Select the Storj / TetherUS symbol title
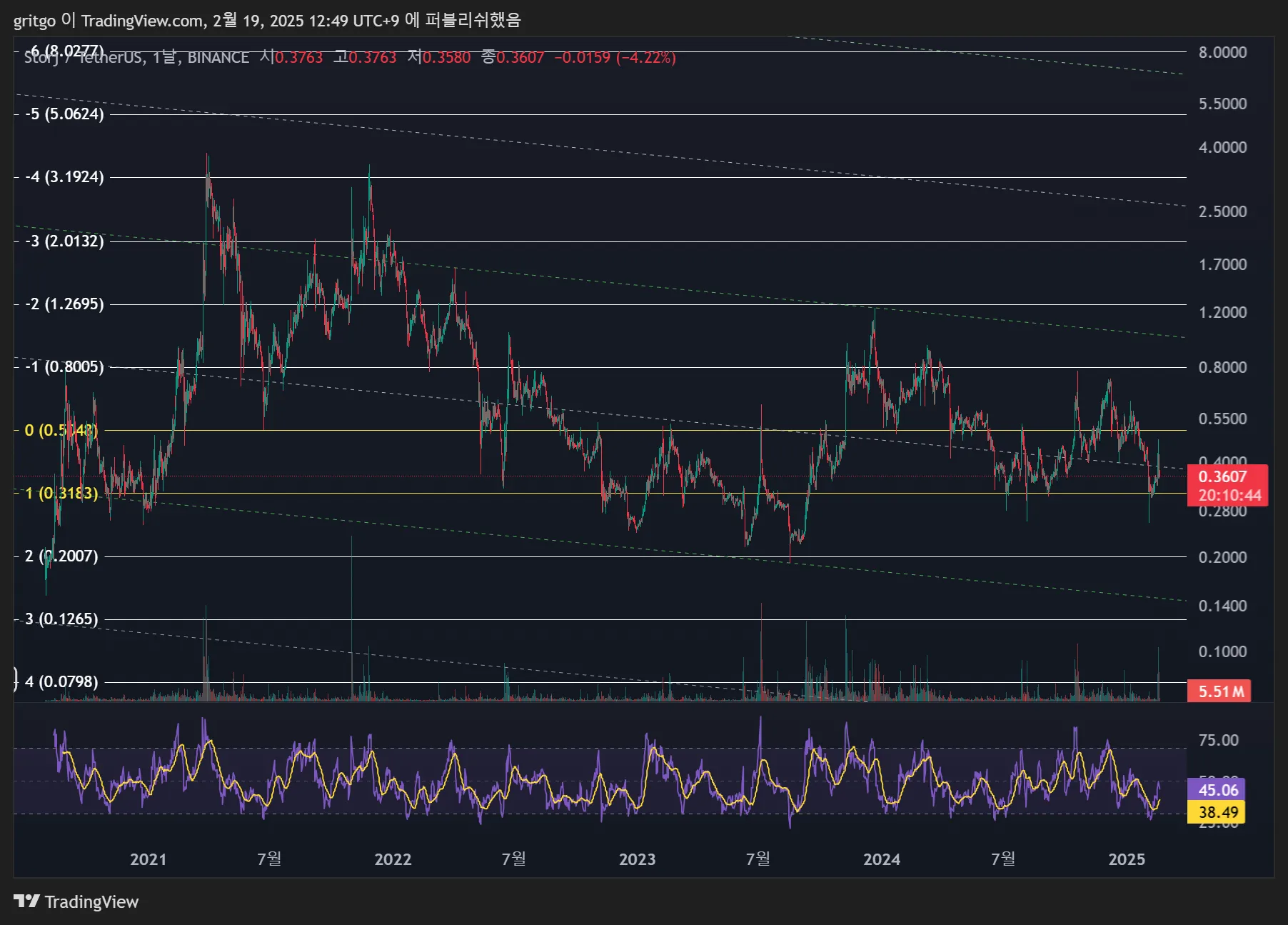The image size is (1288, 925). click(136, 58)
